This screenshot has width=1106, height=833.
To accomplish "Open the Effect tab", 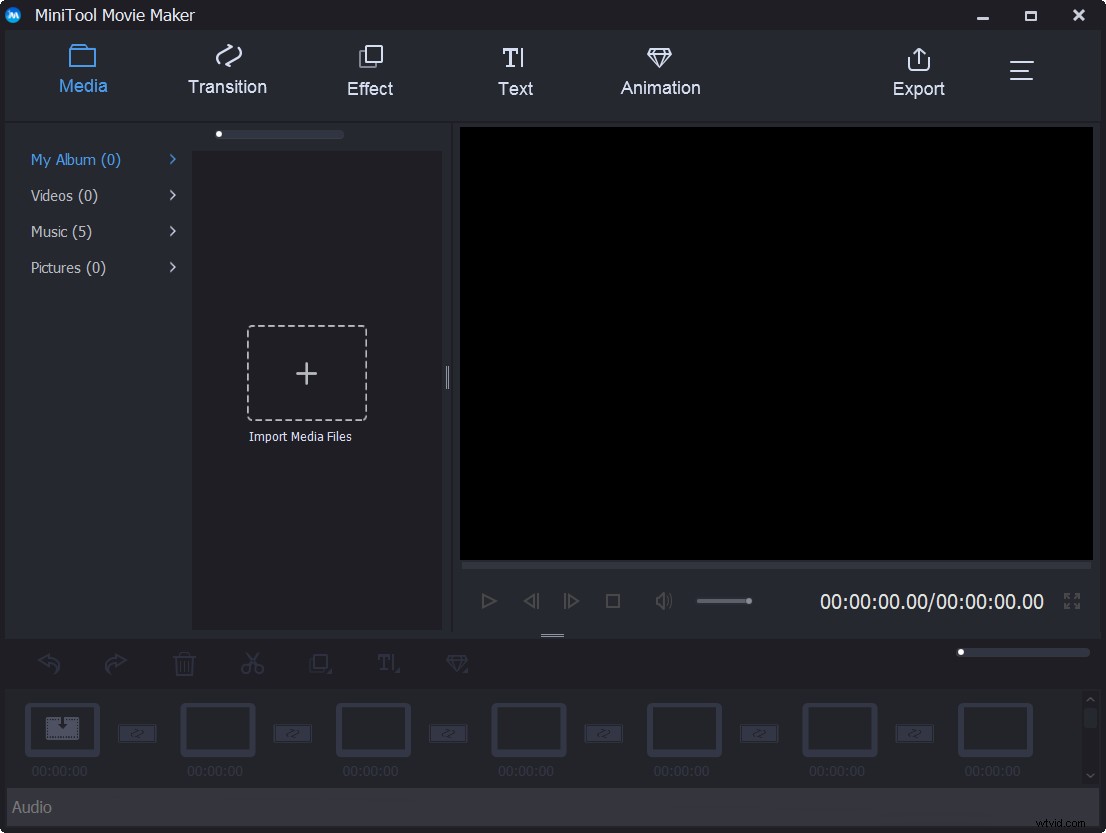I will coord(369,70).
